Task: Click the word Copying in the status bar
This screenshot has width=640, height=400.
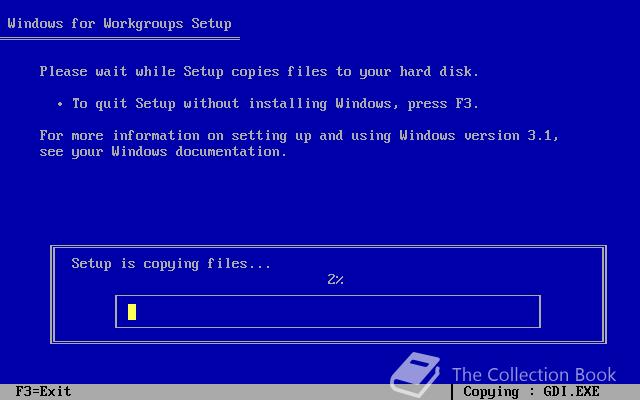Action: pos(491,392)
